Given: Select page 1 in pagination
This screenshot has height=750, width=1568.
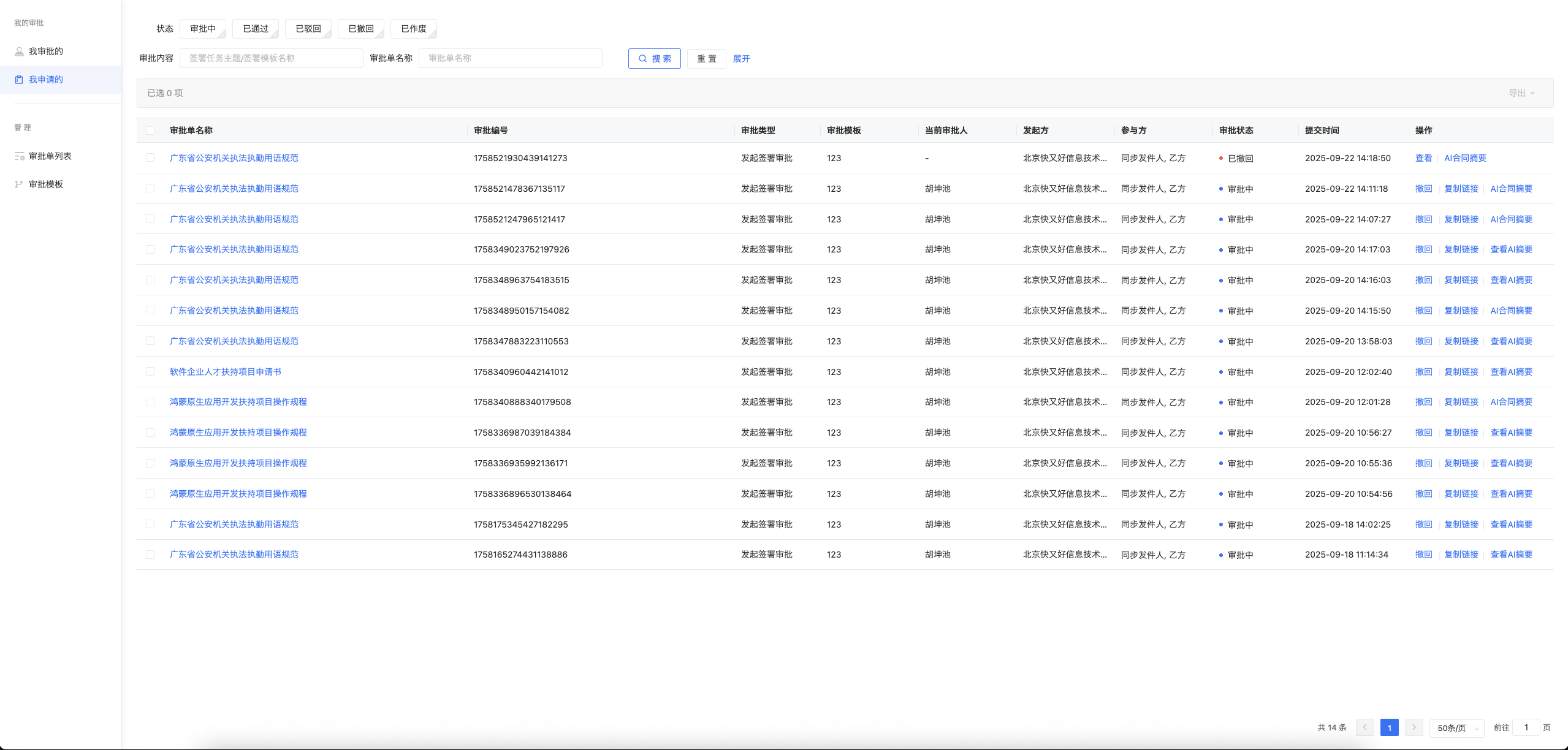Looking at the screenshot, I should coord(1389,727).
